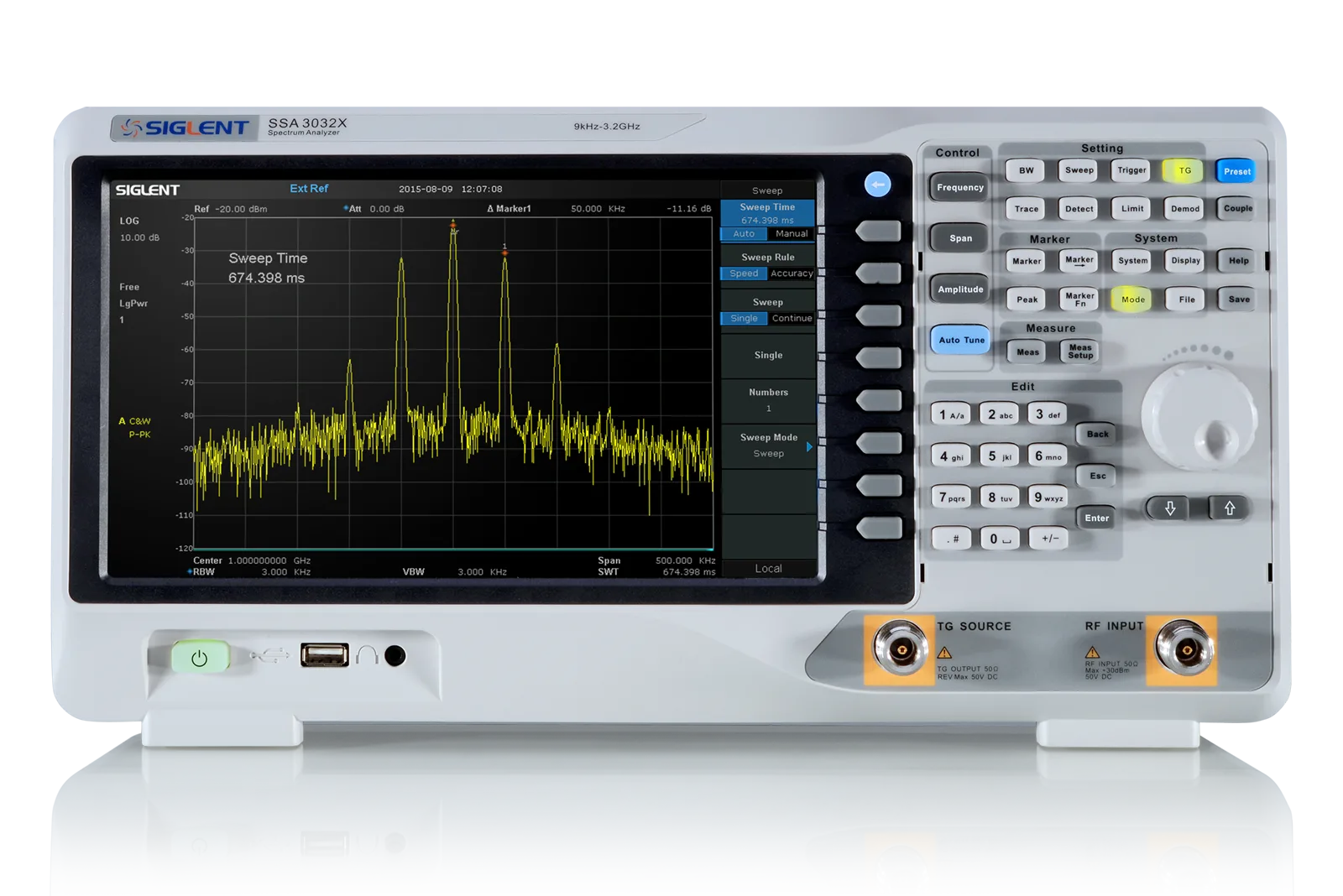Viewport: 1343px width, 896px height.
Task: Click the yellow Mode key
Action: 1132,300
